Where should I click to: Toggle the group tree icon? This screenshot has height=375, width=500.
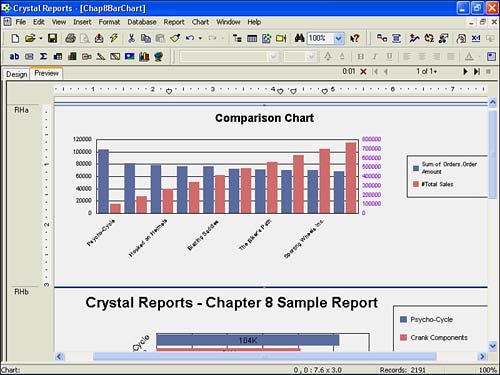(237, 38)
